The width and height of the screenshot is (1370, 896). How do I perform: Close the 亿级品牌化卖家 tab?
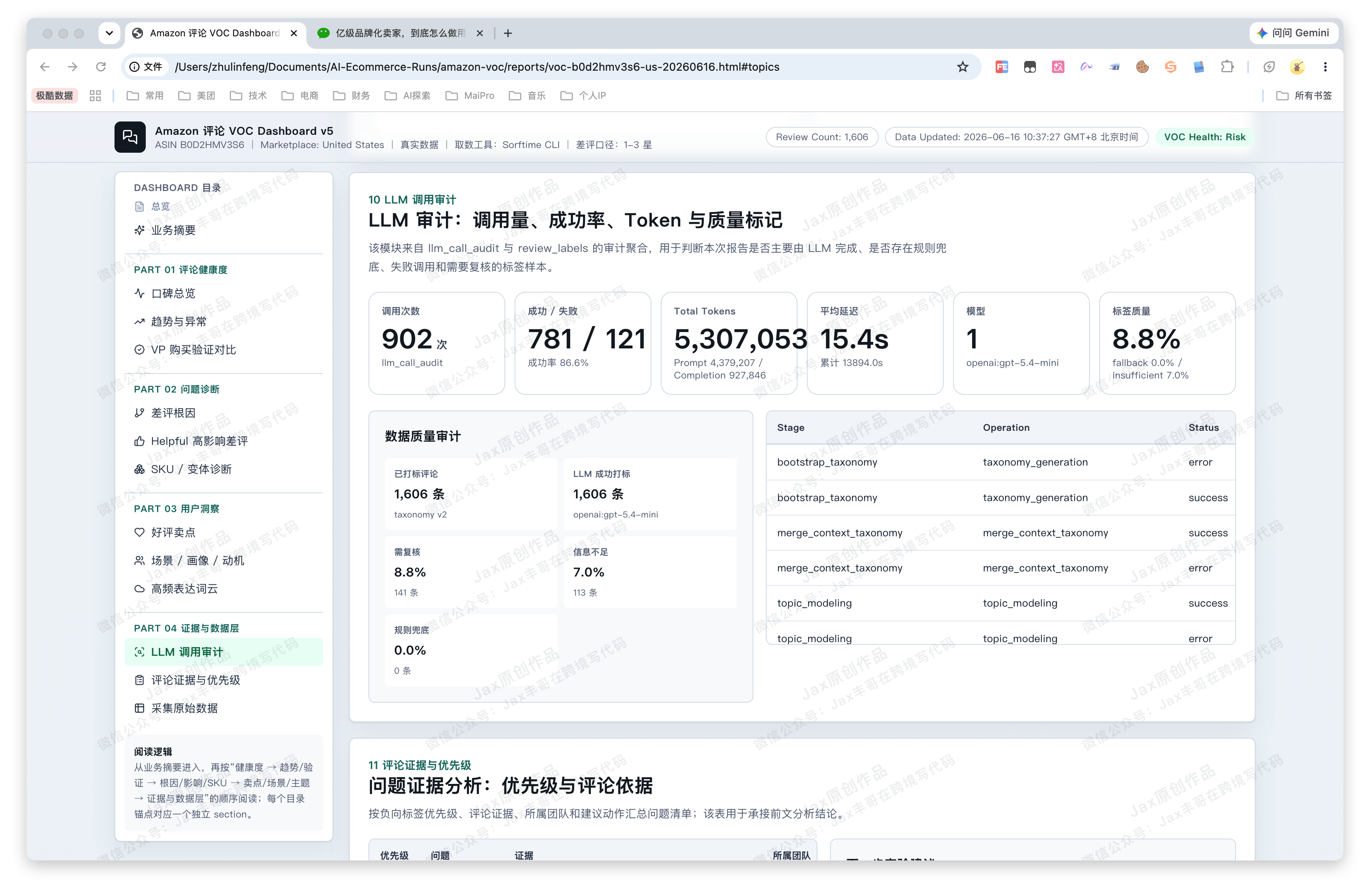click(x=479, y=33)
